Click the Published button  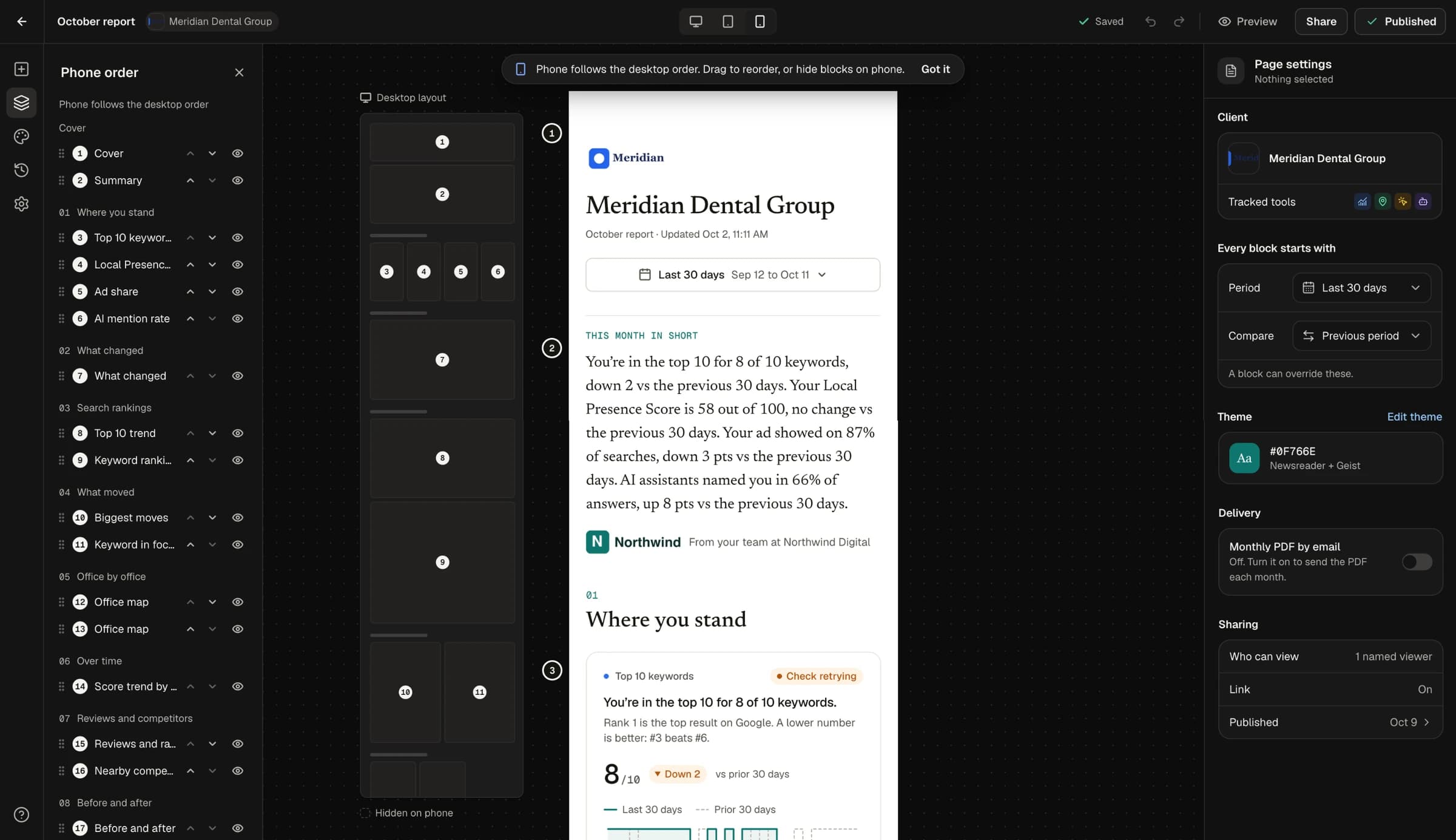[x=1400, y=21]
